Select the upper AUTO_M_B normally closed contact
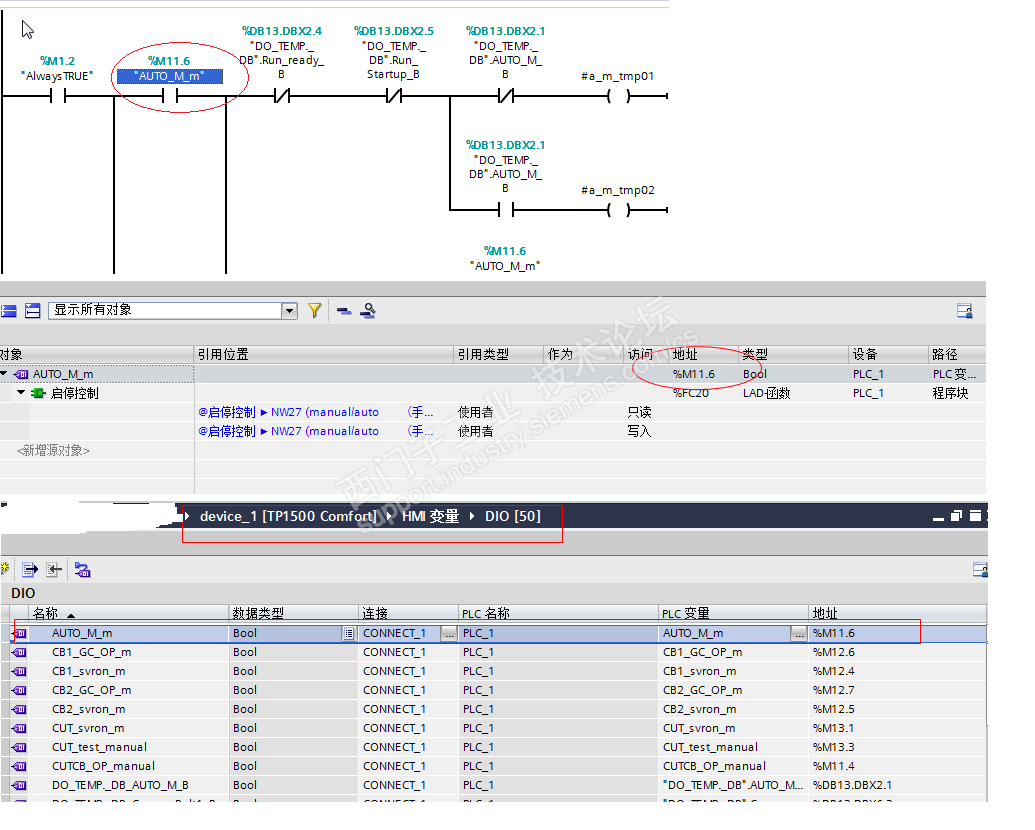The image size is (1035, 830). [506, 96]
